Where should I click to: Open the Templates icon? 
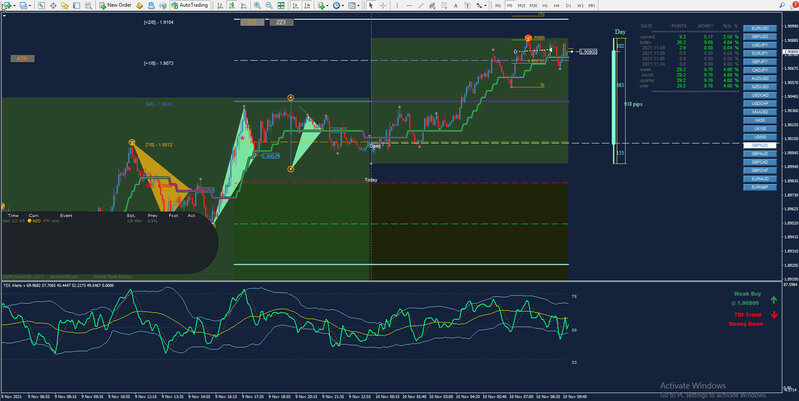352,5
